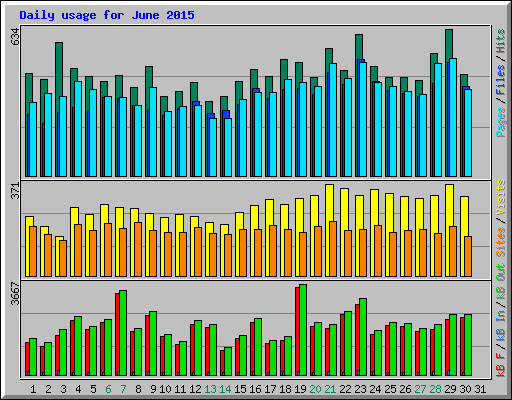Click day 16 on the x-axis
512x400 pixels.
click(x=255, y=389)
